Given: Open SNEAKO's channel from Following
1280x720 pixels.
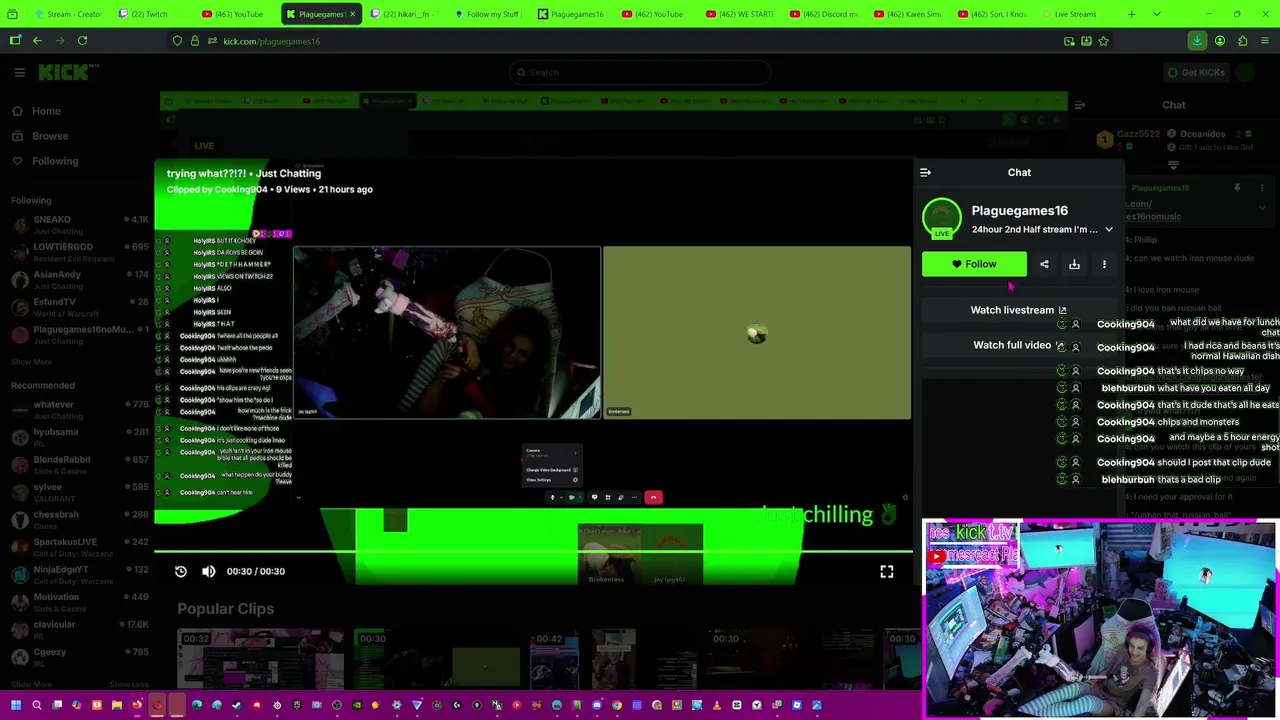Looking at the screenshot, I should (x=80, y=224).
